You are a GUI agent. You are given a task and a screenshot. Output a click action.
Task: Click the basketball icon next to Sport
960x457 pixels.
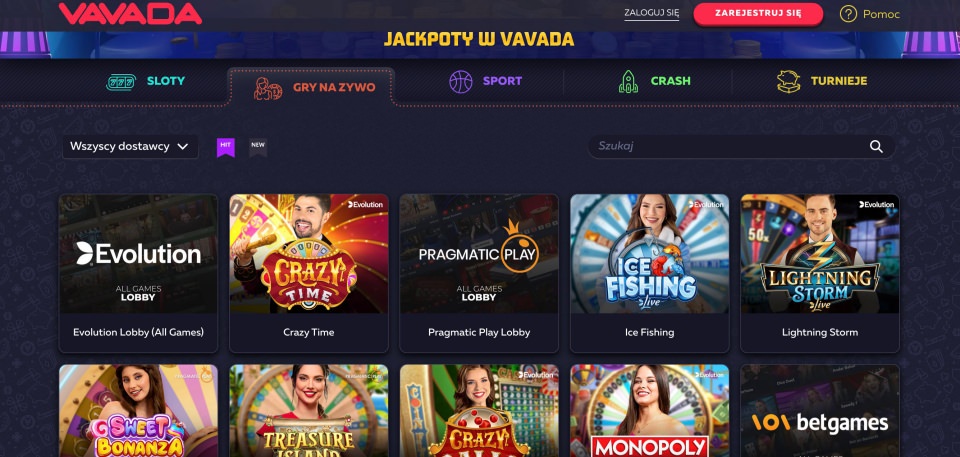pos(461,81)
